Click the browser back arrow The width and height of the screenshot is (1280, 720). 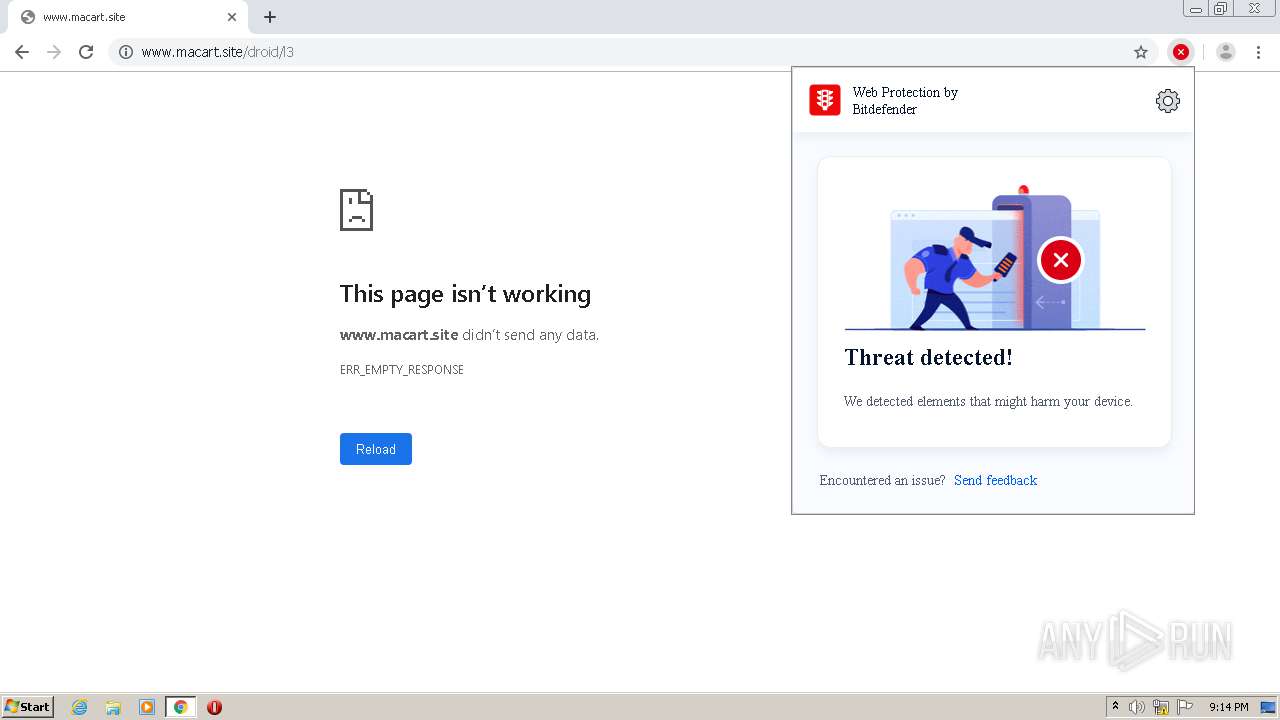coord(22,52)
